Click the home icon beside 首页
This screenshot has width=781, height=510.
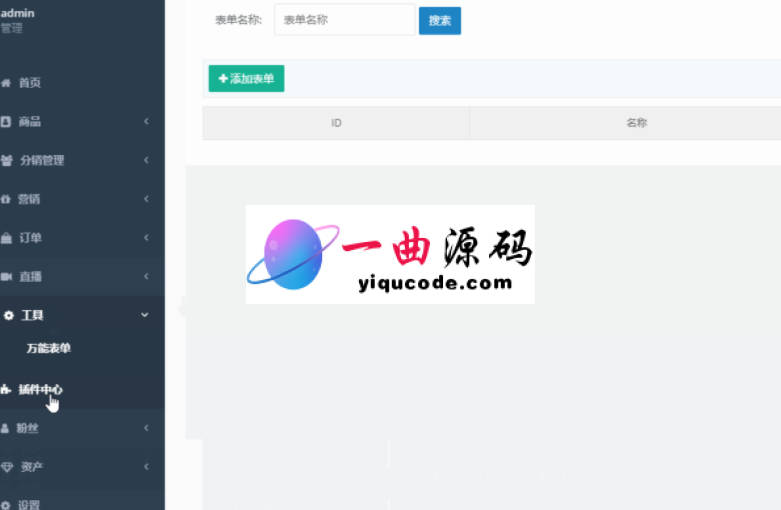pos(6,83)
